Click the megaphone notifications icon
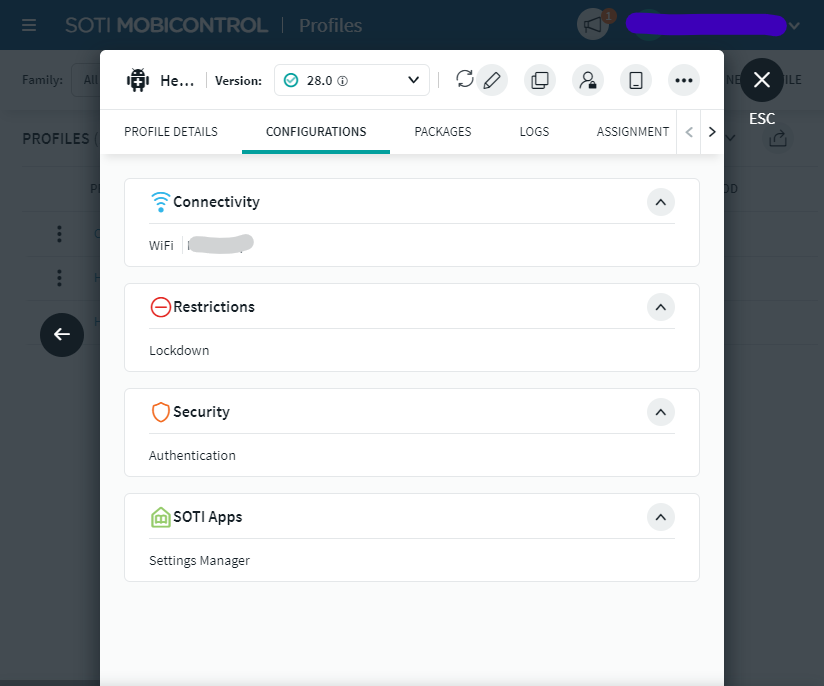Viewport: 824px width, 686px height. [593, 25]
